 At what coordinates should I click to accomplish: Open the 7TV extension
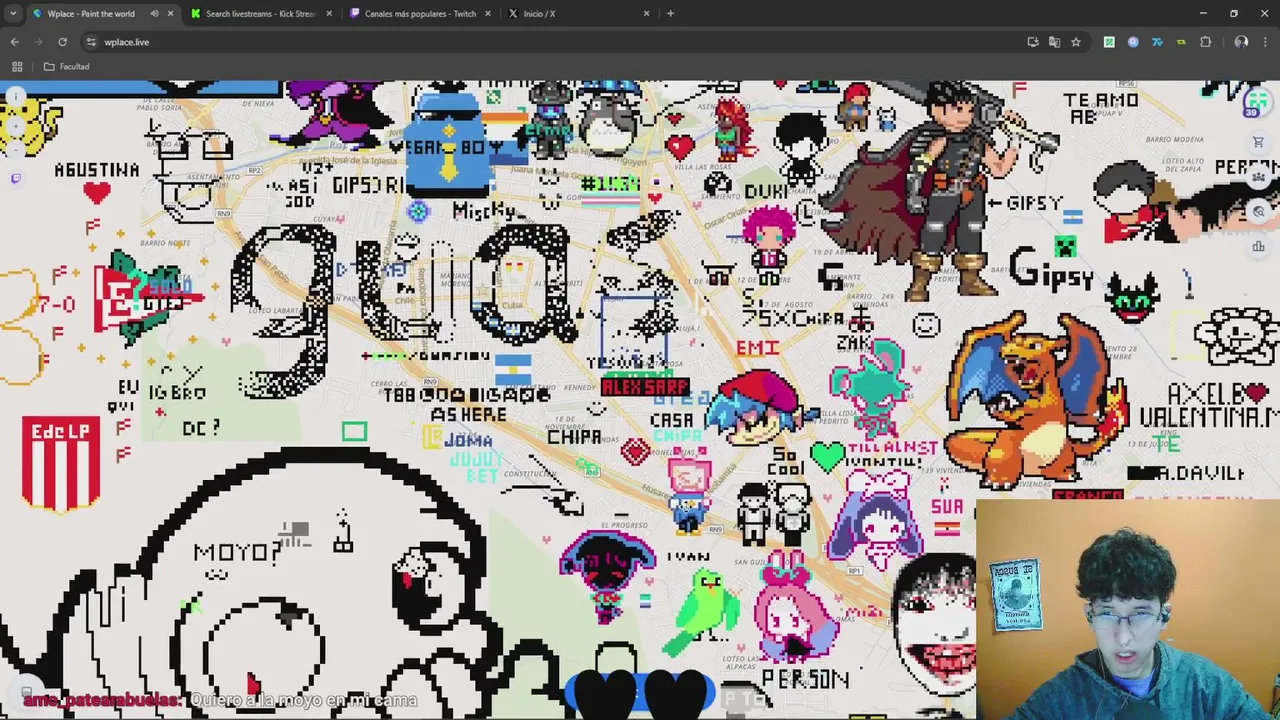click(x=1157, y=42)
